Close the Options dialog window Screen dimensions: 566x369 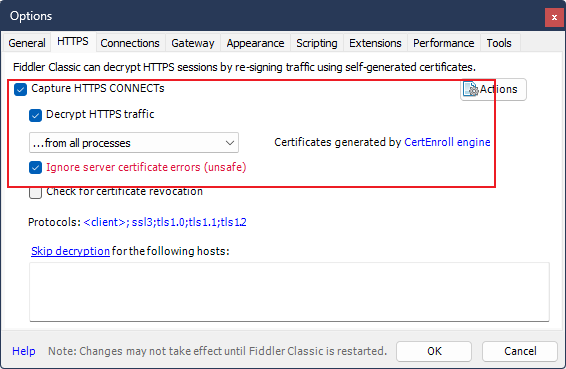(x=554, y=17)
